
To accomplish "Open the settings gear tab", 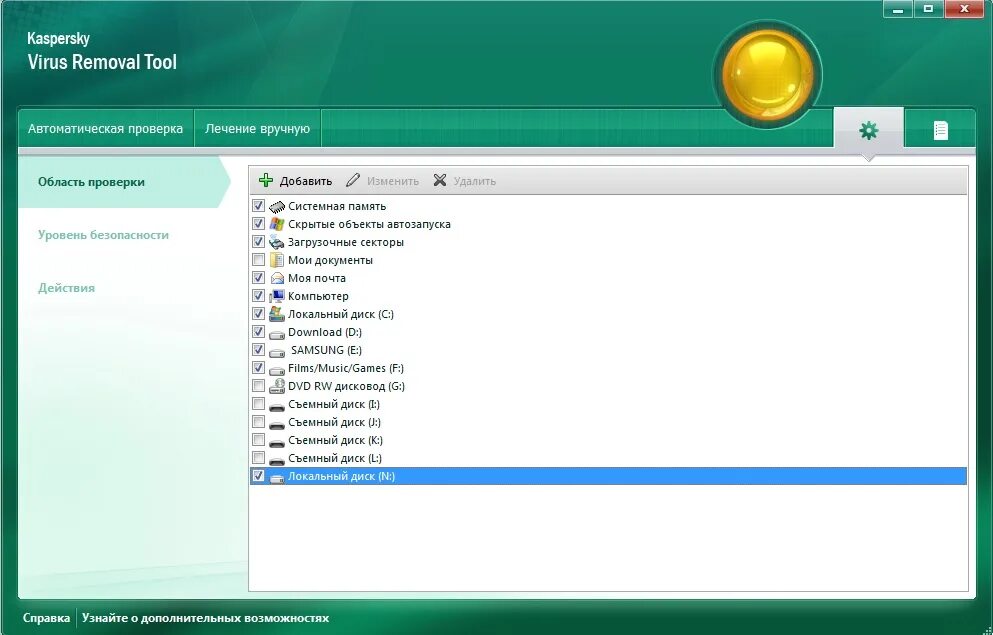I will click(868, 130).
